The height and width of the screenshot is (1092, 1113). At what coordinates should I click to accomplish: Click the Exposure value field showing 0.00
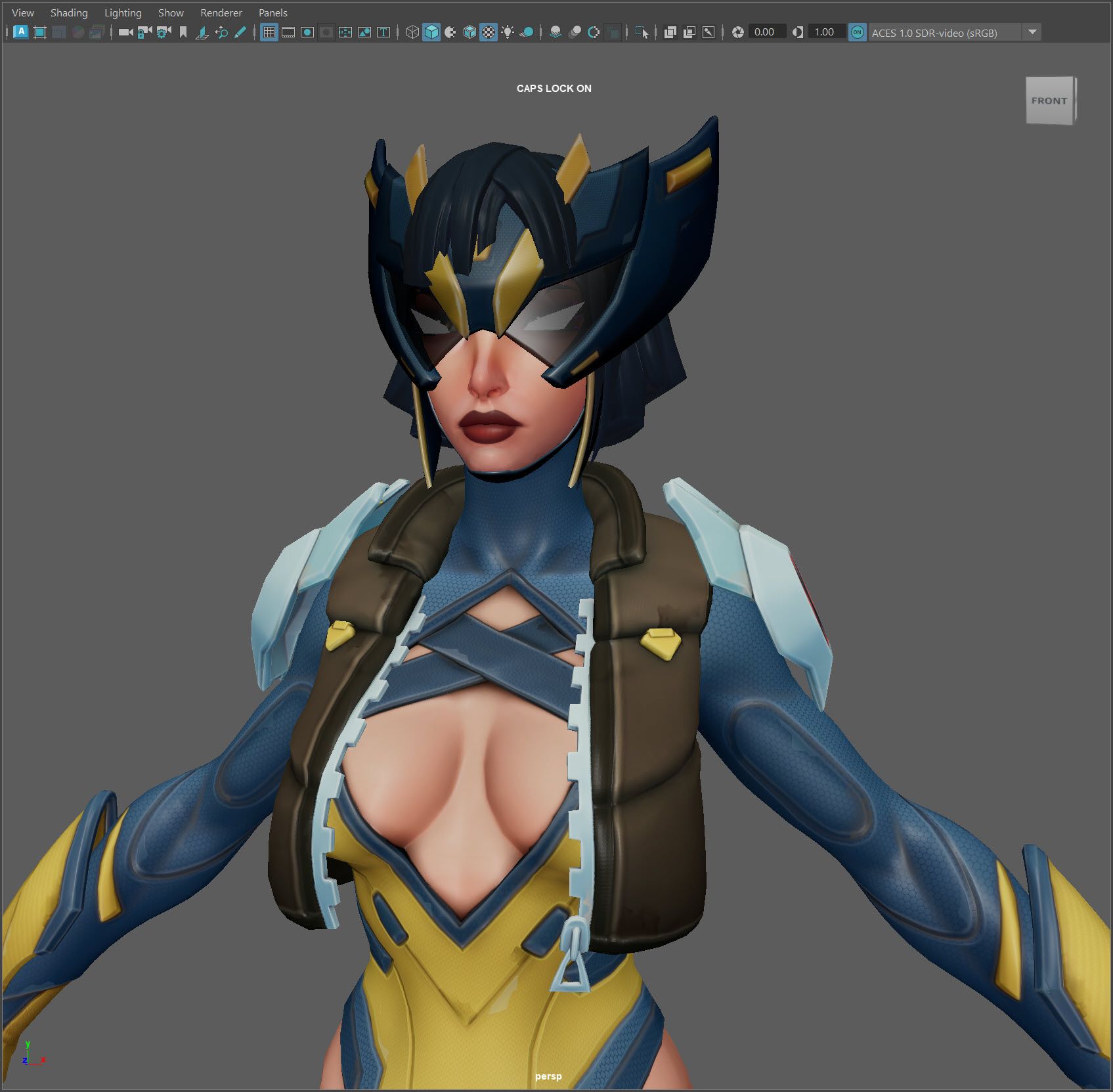[x=766, y=32]
